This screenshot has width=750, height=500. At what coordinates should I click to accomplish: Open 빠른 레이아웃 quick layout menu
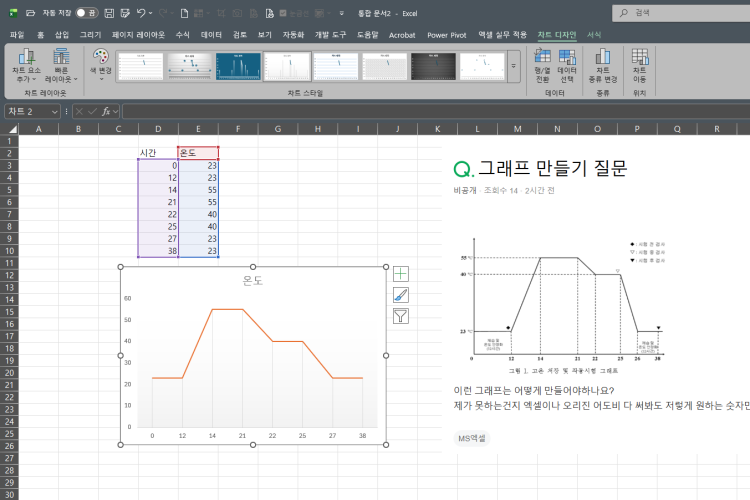coord(61,66)
